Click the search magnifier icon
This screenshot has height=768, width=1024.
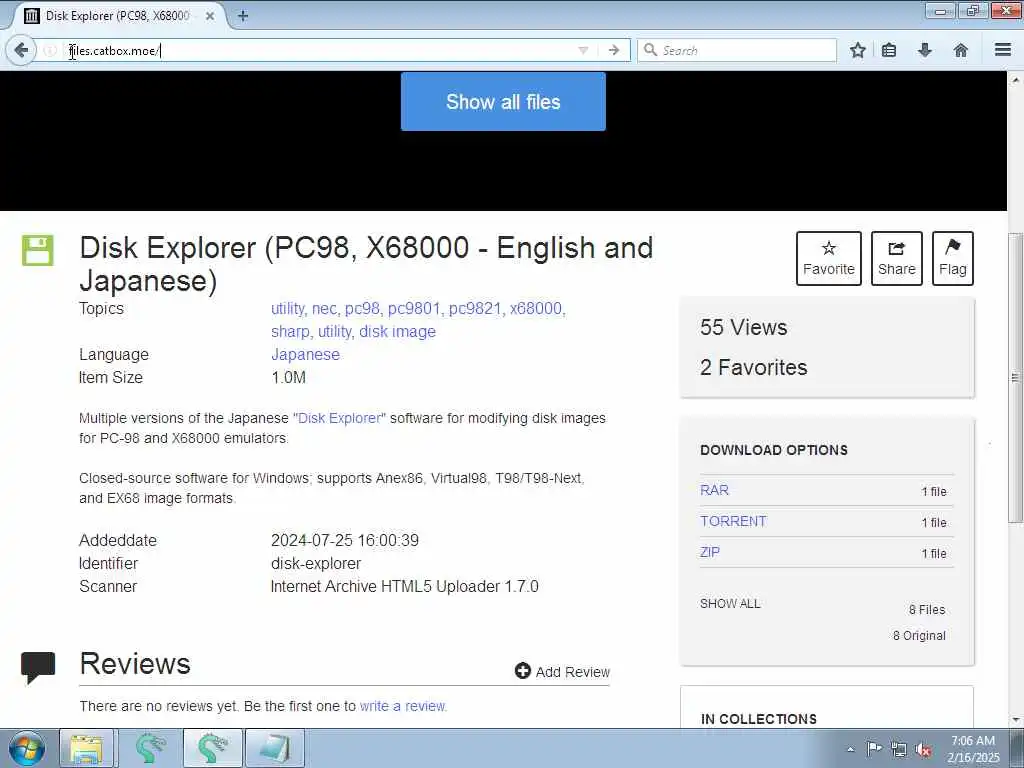tap(650, 50)
